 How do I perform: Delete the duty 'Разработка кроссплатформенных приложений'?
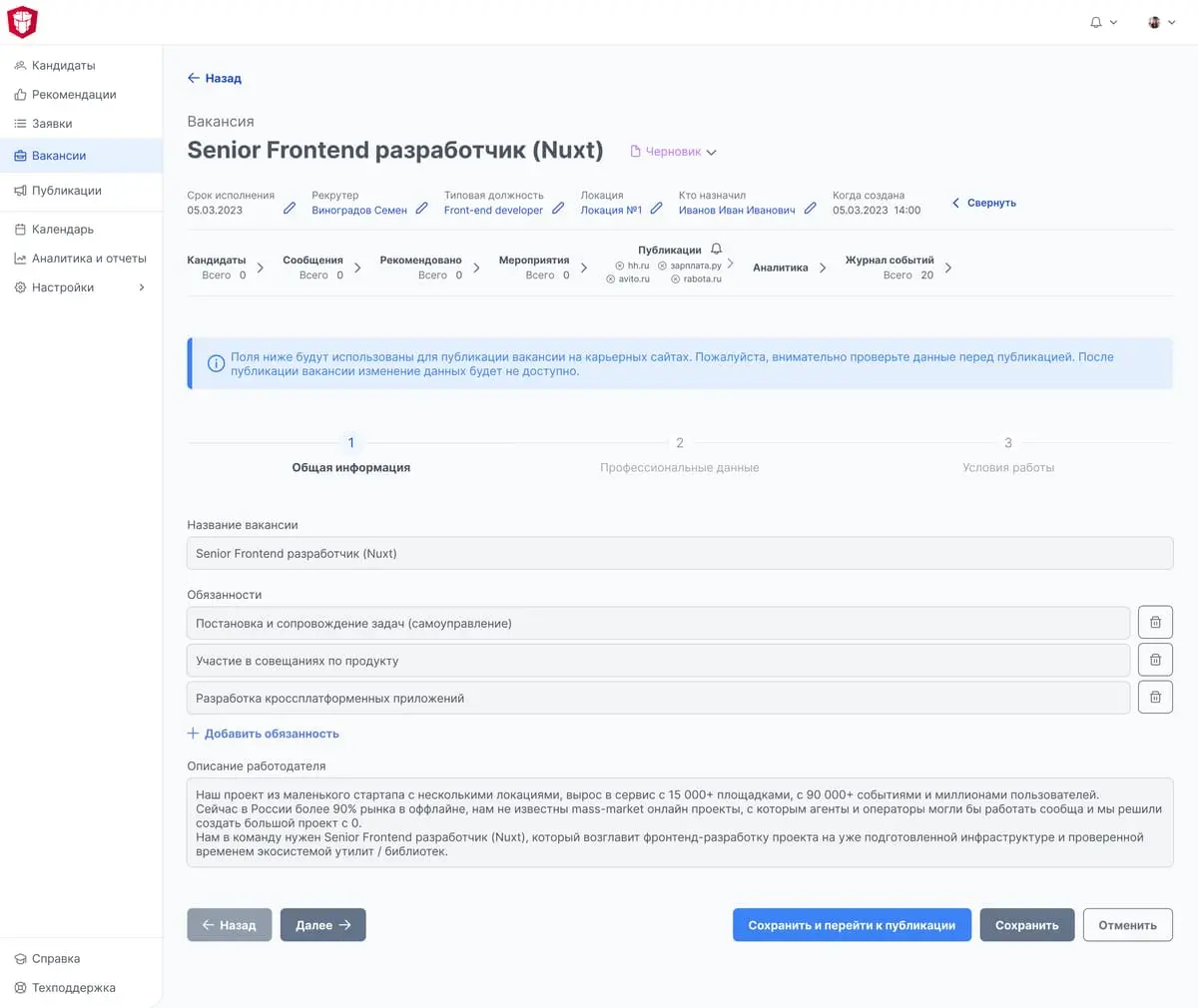(x=1155, y=697)
